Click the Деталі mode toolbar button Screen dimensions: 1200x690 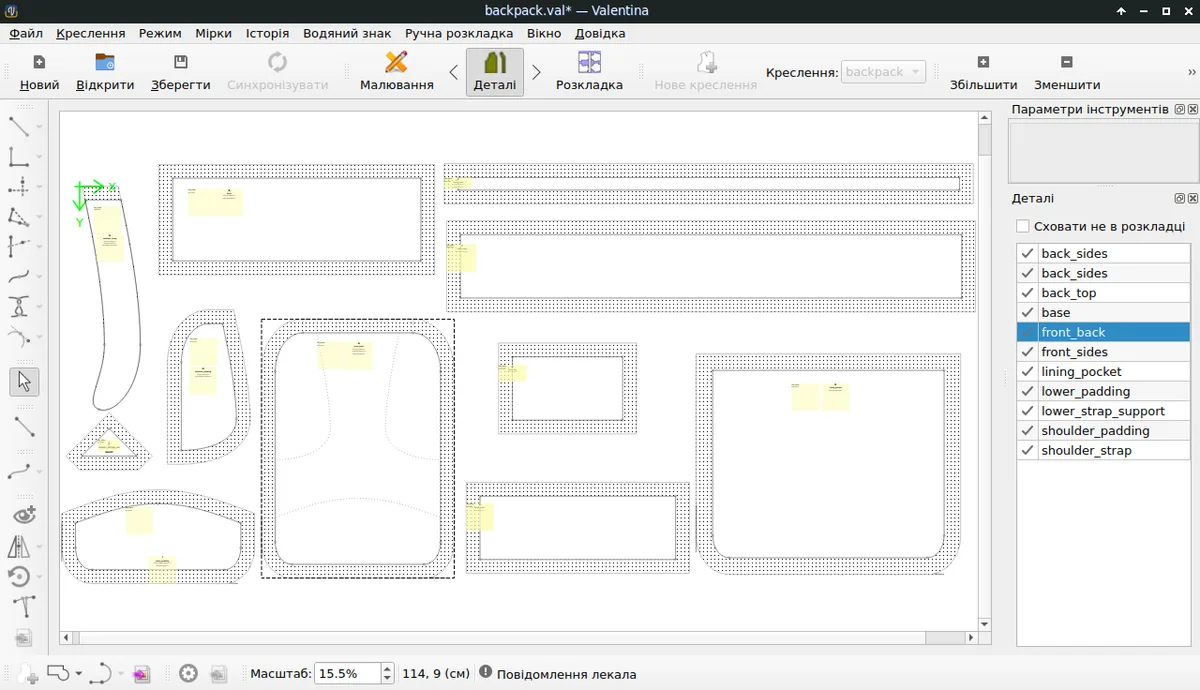coord(495,71)
